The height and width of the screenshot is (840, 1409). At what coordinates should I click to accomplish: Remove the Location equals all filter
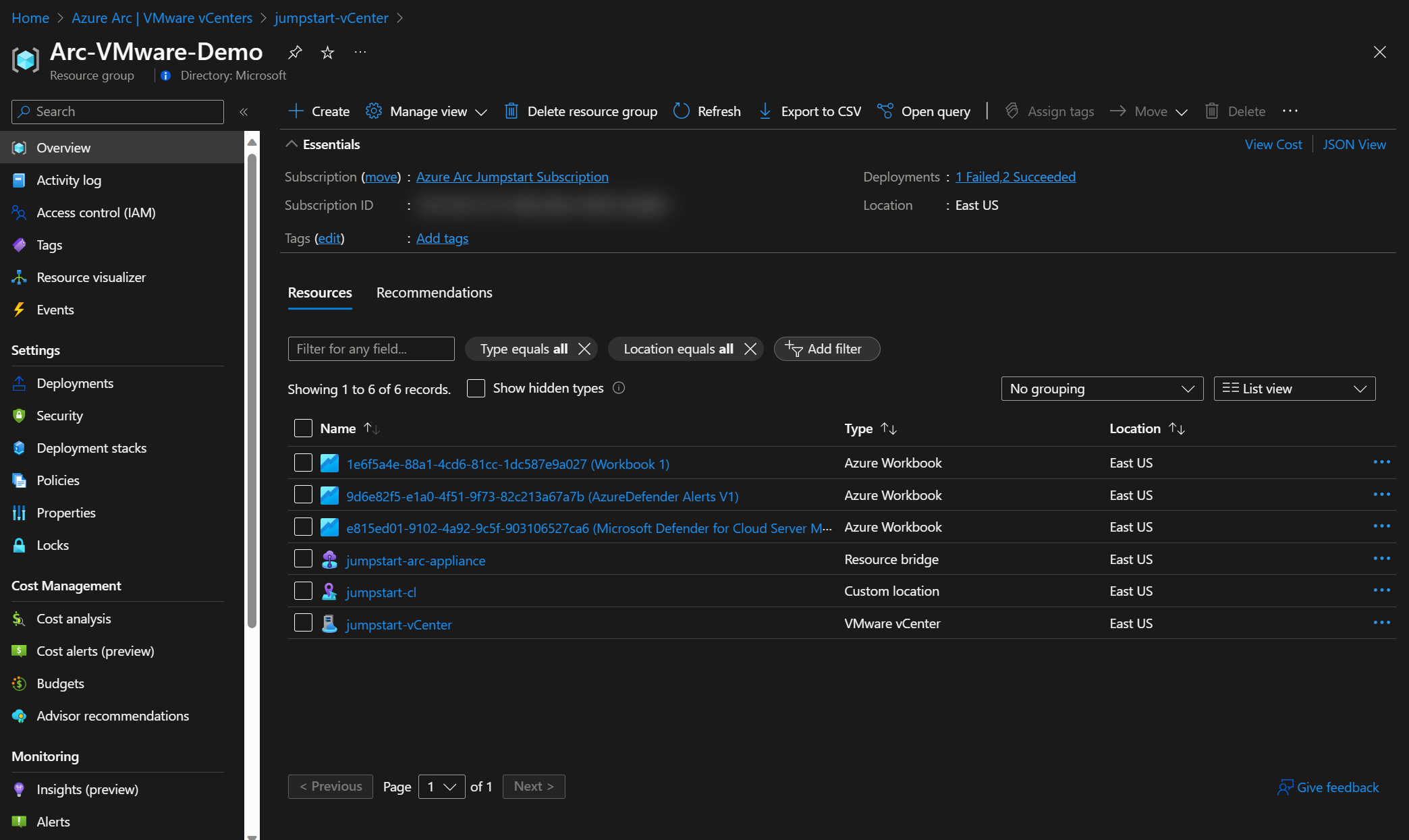pyautogui.click(x=750, y=349)
